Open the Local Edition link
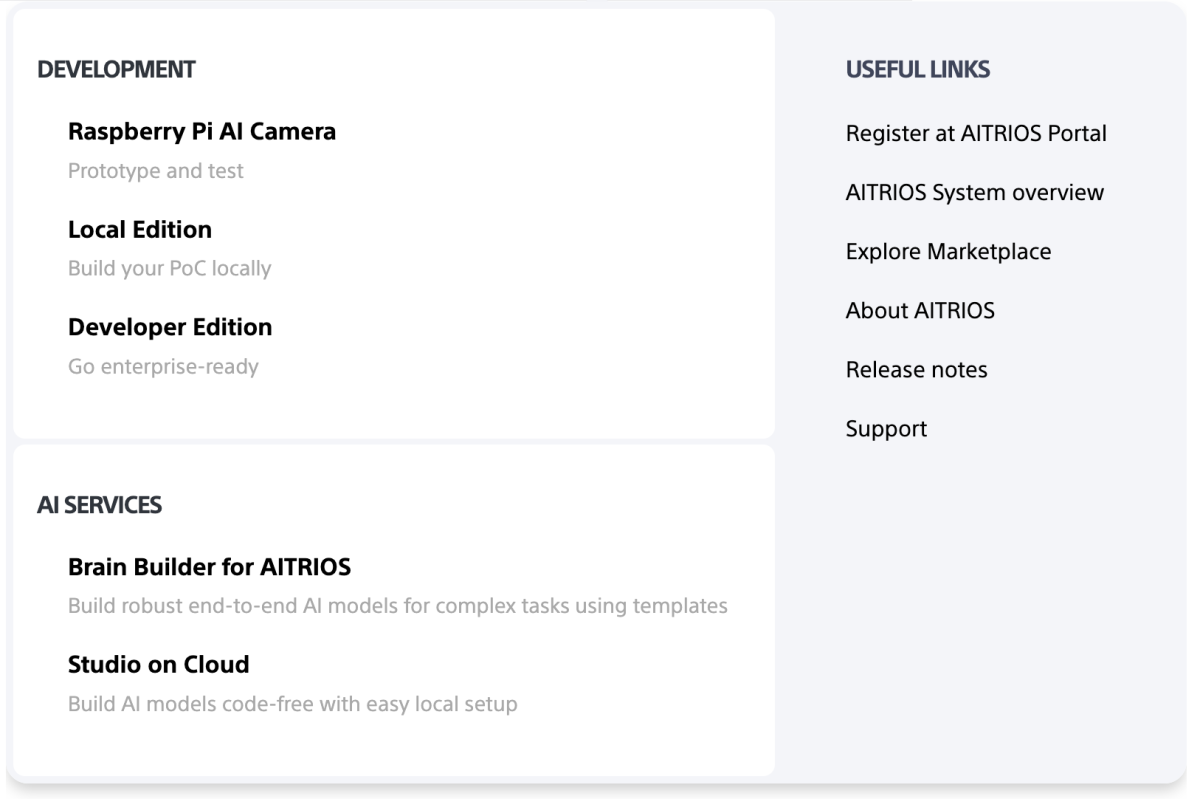 [140, 229]
